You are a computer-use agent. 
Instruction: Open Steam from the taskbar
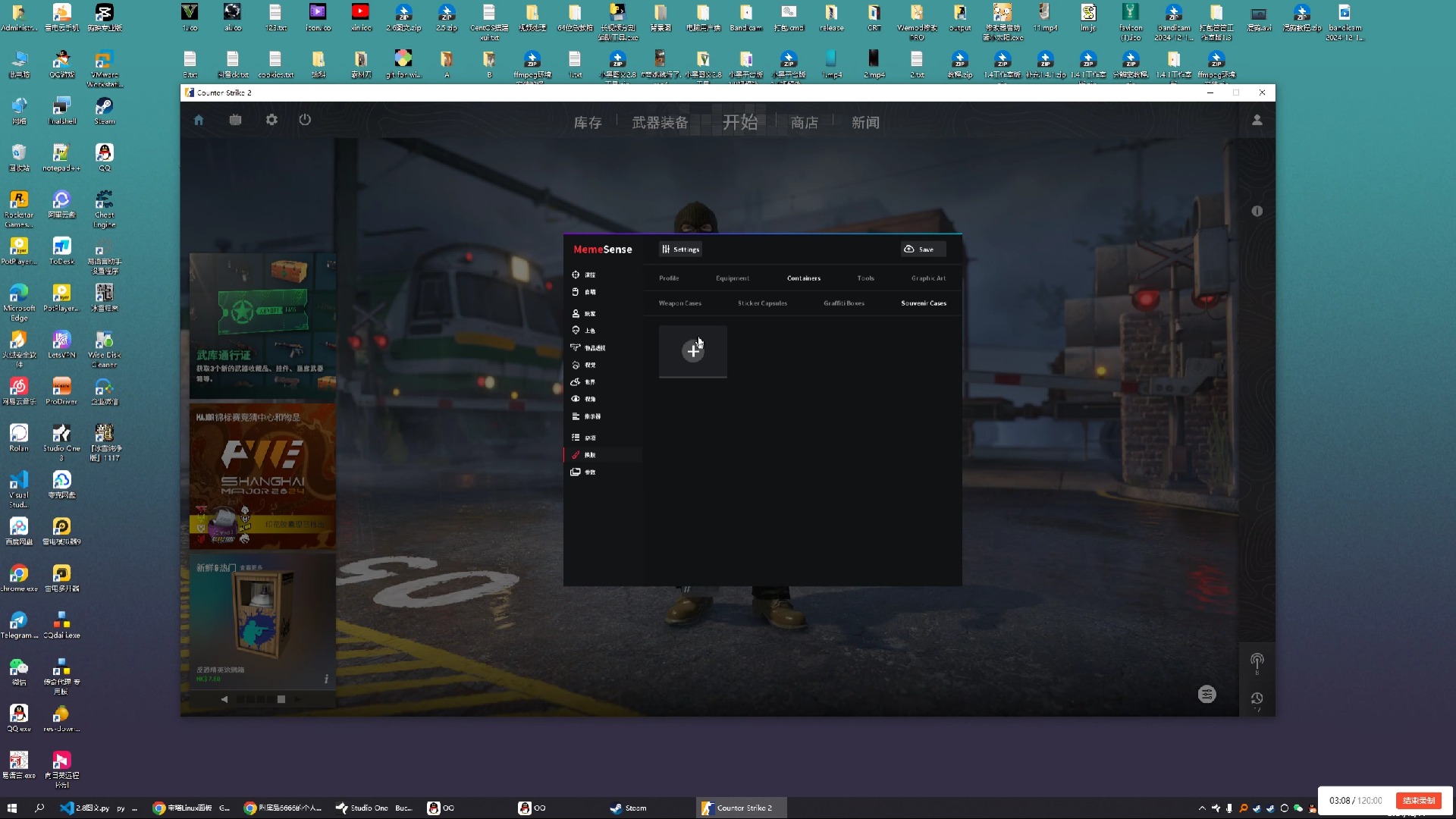[629, 808]
